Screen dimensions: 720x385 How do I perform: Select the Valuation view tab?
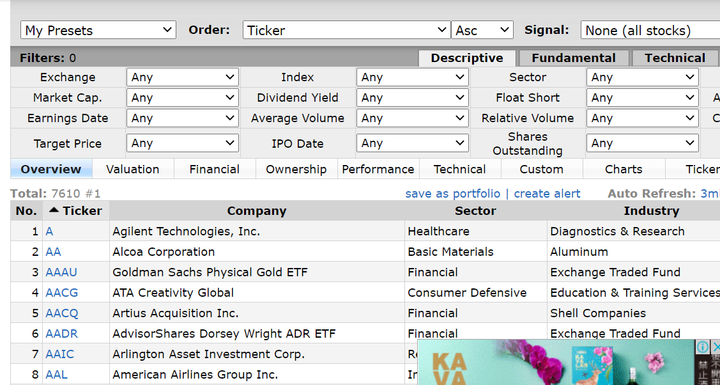(133, 169)
